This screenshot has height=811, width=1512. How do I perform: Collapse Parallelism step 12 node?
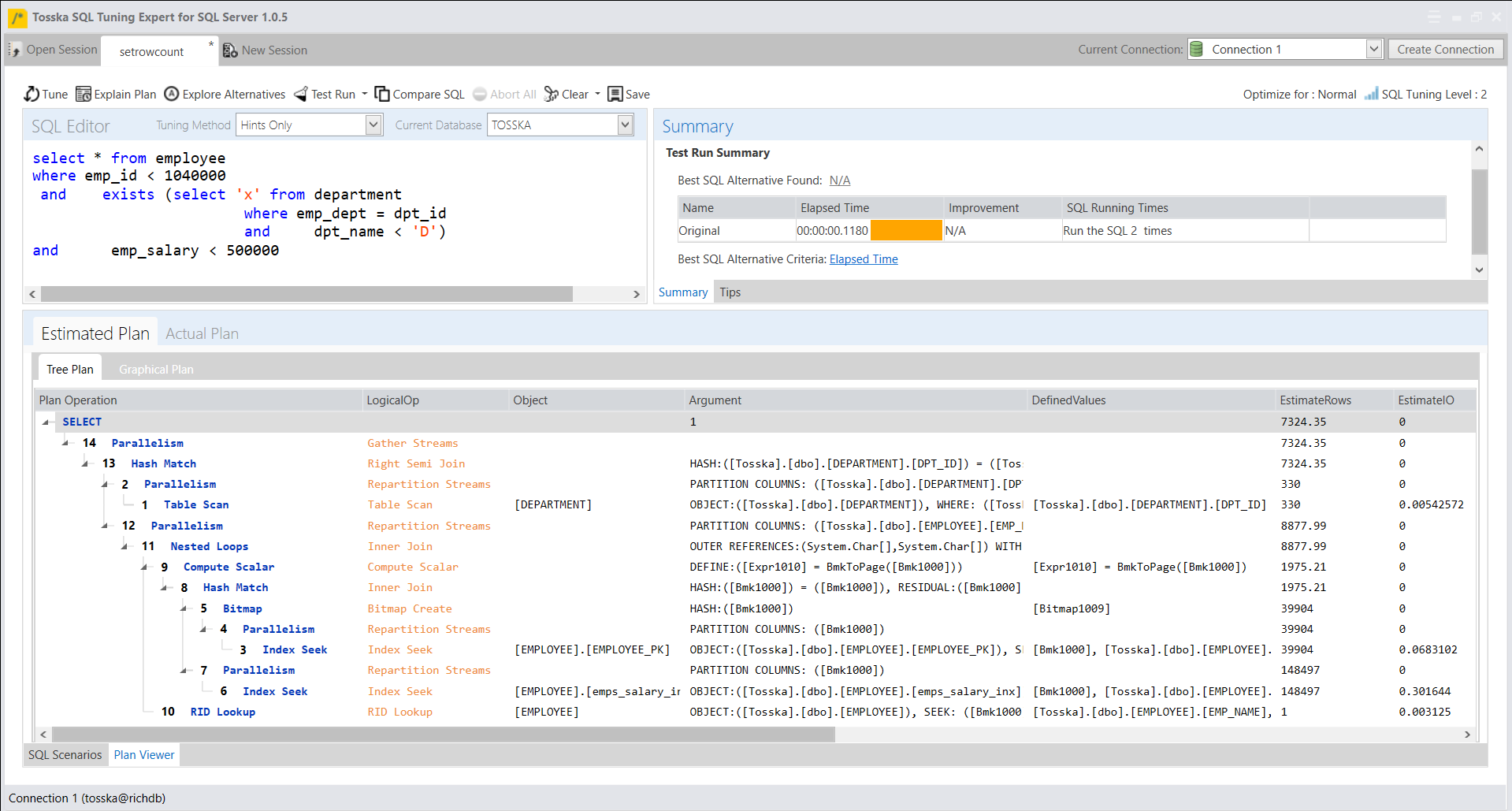coord(106,525)
